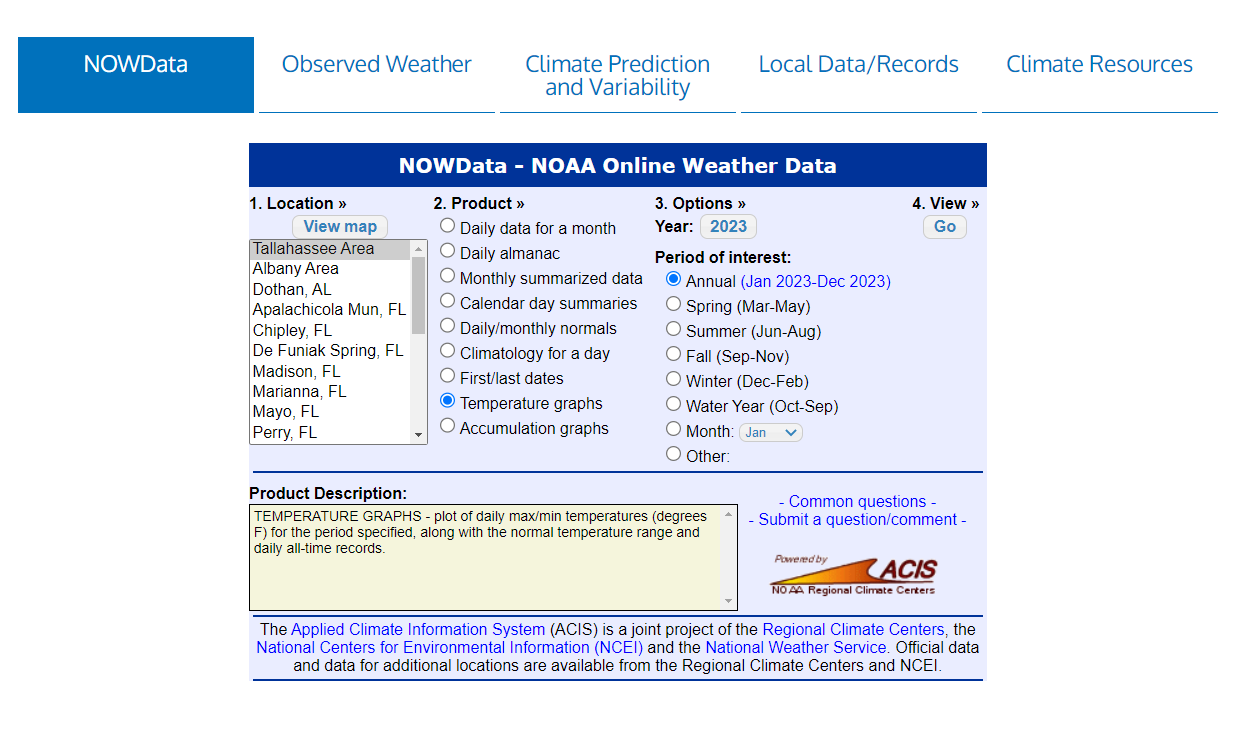This screenshot has height=729, width=1235.
Task: Click the ACIS Regional Climate Centers logo
Action: (854, 575)
